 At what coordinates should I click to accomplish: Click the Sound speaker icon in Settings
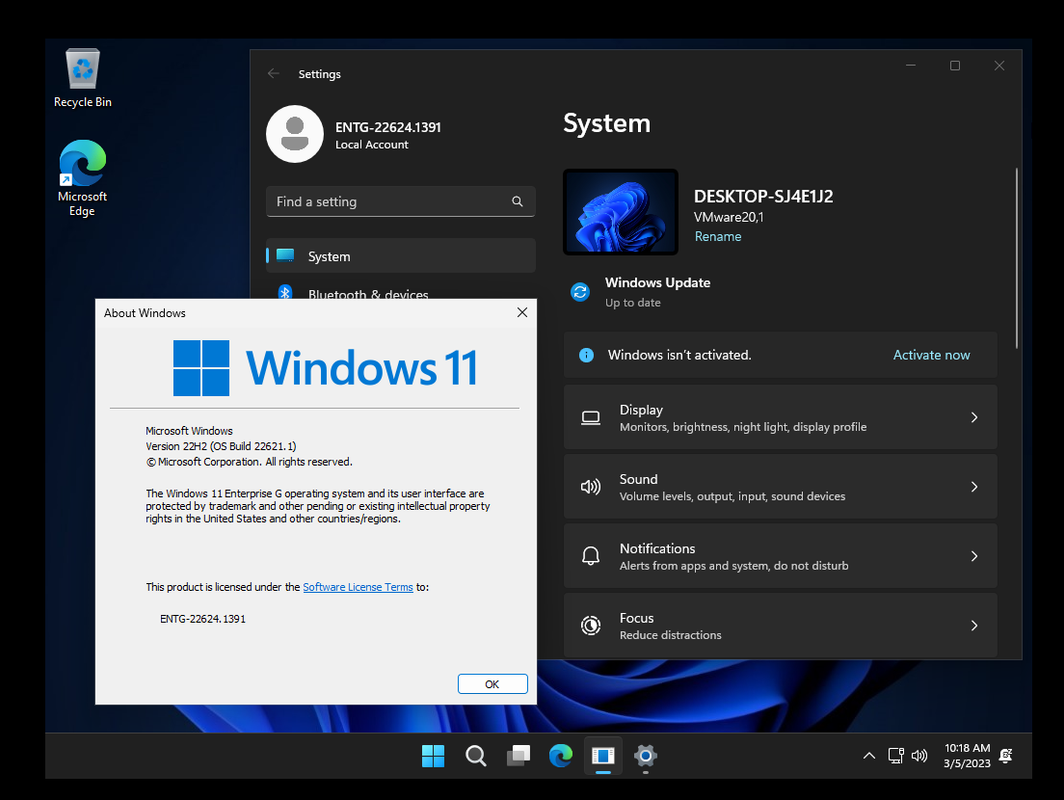(591, 487)
